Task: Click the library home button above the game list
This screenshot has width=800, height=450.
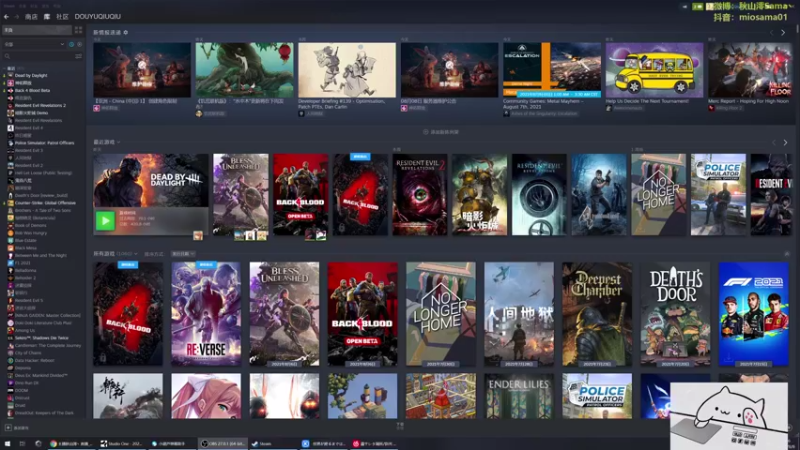Action: tap(37, 30)
